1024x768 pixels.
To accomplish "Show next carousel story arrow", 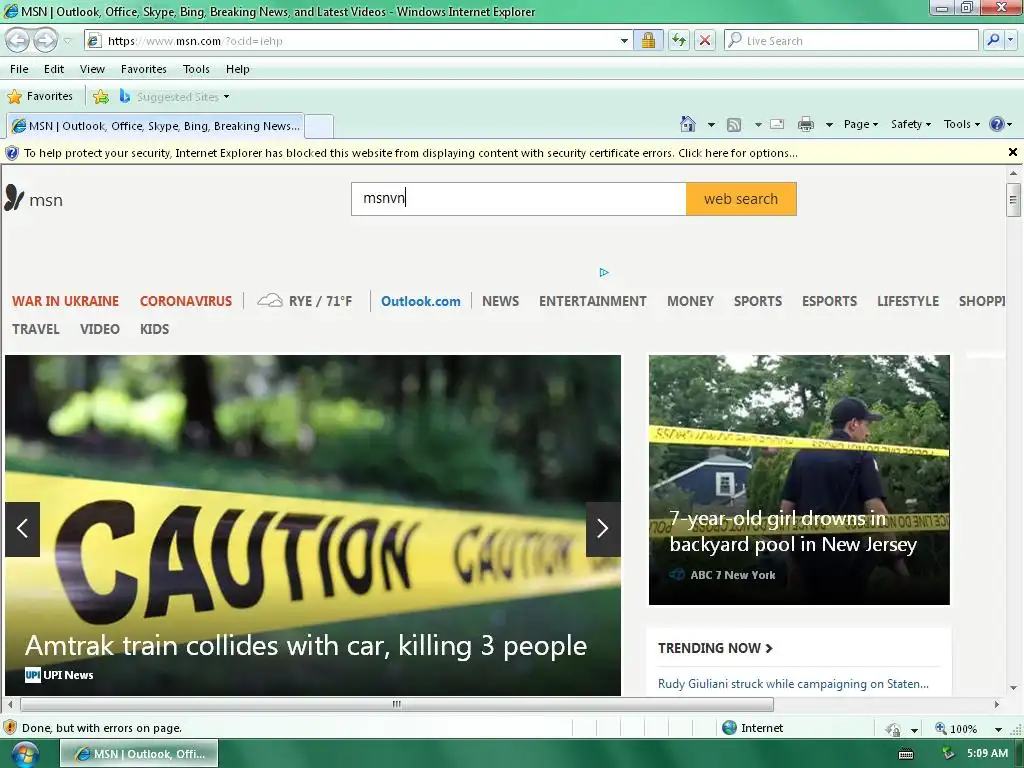I will [x=603, y=529].
